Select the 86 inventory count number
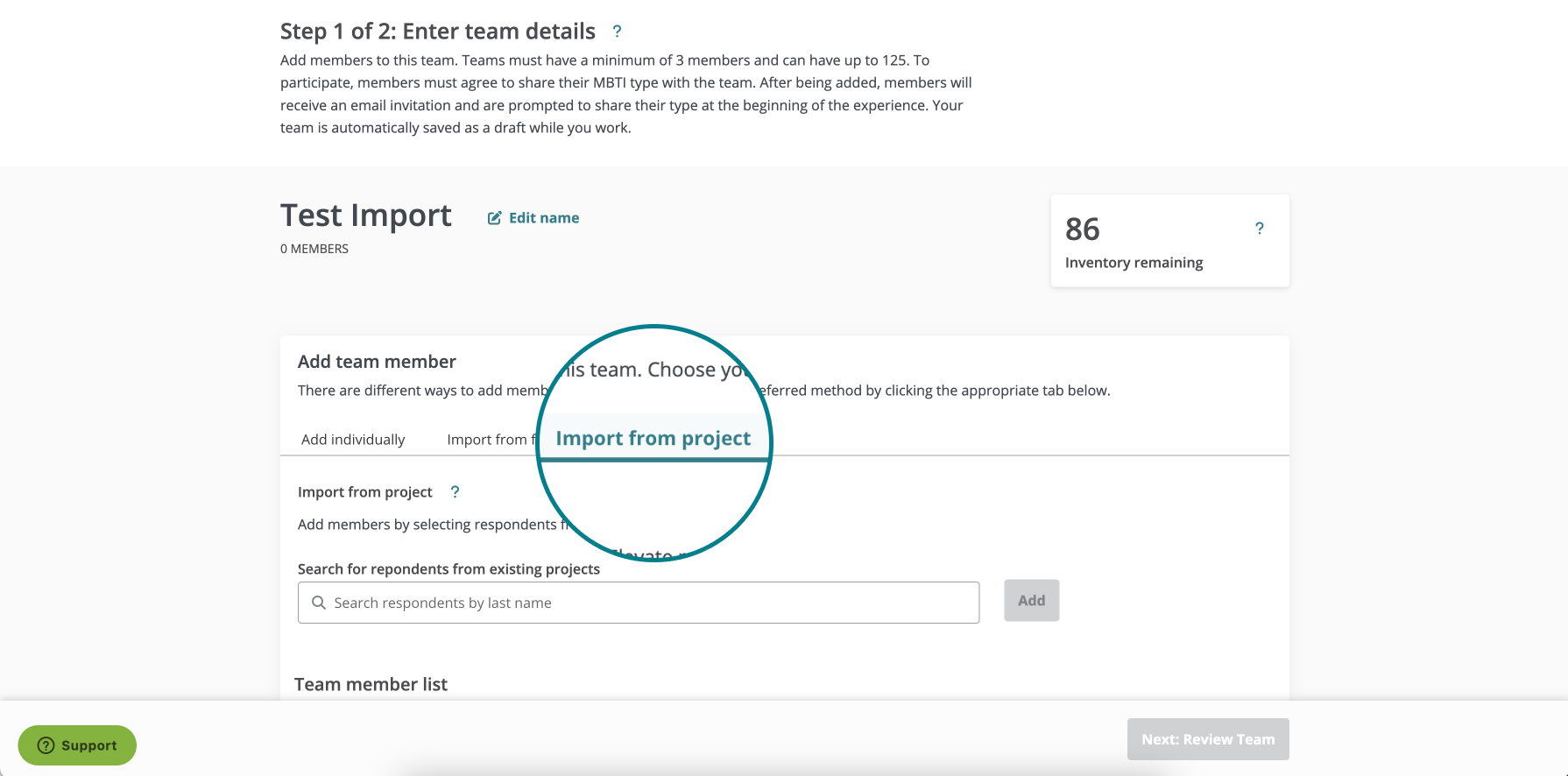Screen dimensions: 1568x776 click(x=1083, y=229)
